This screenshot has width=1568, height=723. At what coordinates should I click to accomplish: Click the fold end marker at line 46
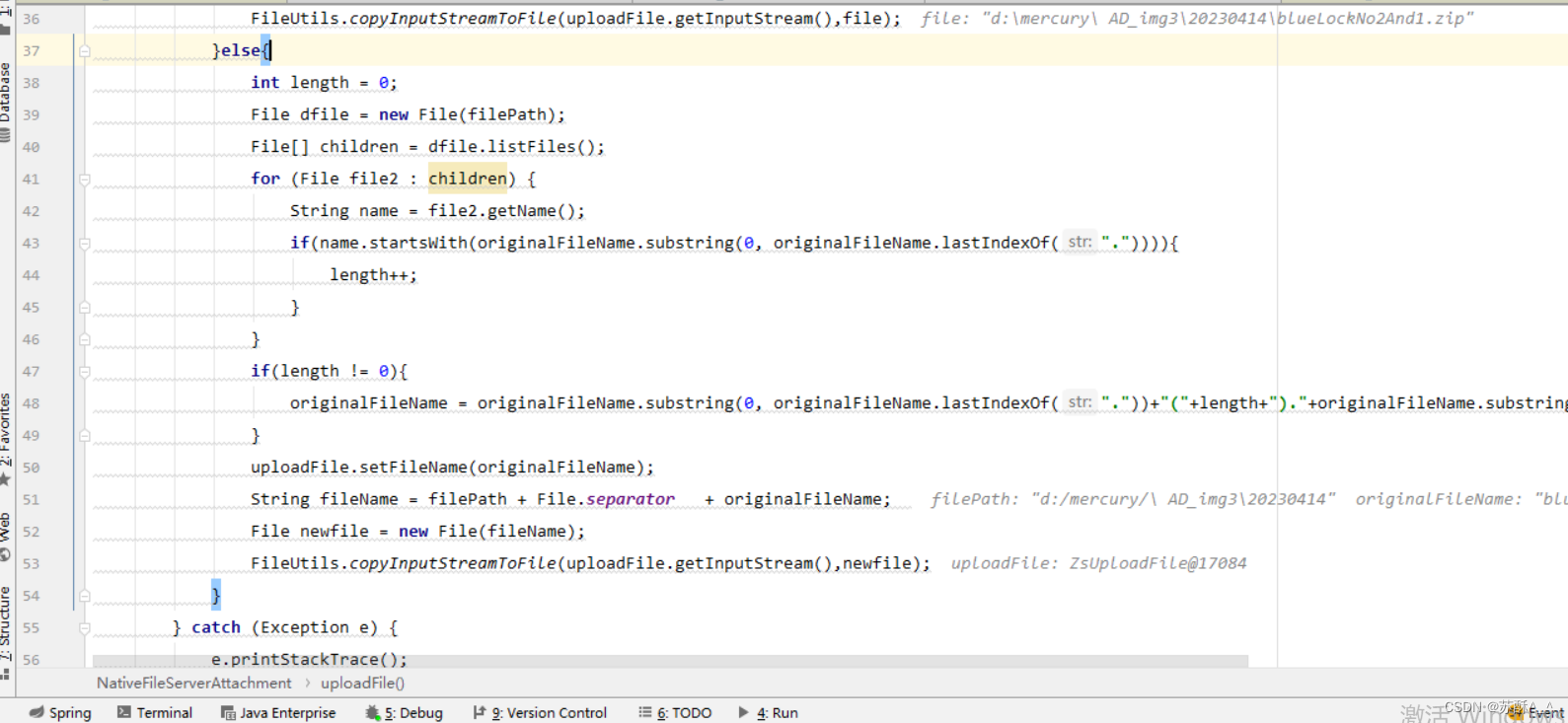click(85, 339)
